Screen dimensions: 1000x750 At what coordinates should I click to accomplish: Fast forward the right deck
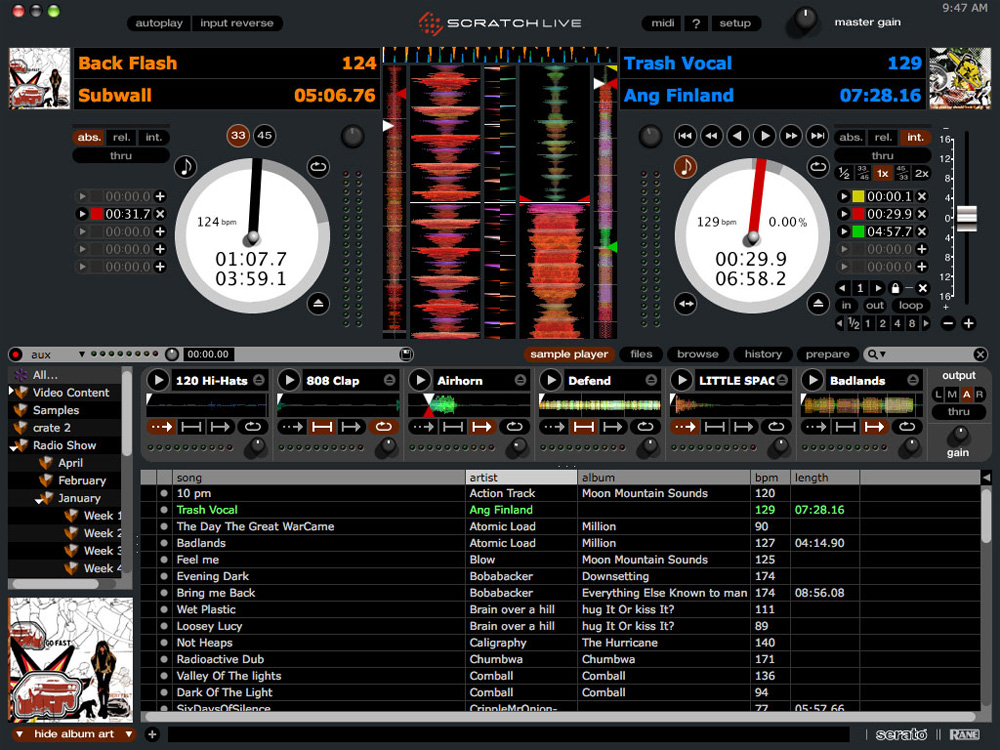791,135
